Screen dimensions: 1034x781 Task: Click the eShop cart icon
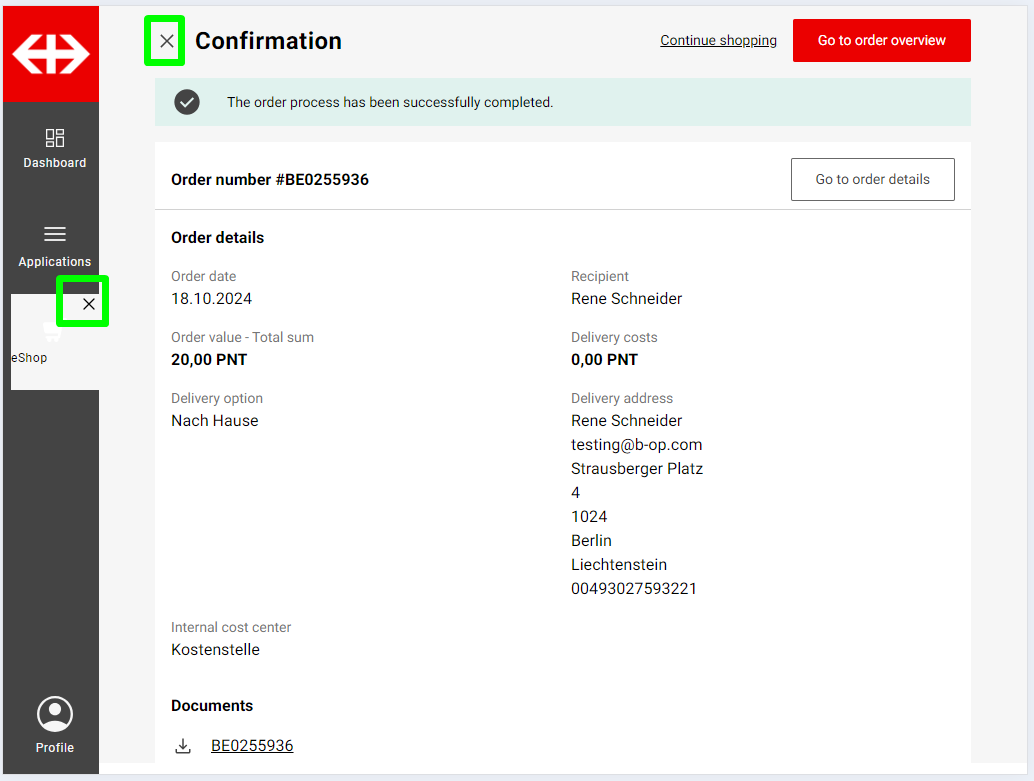point(52,331)
